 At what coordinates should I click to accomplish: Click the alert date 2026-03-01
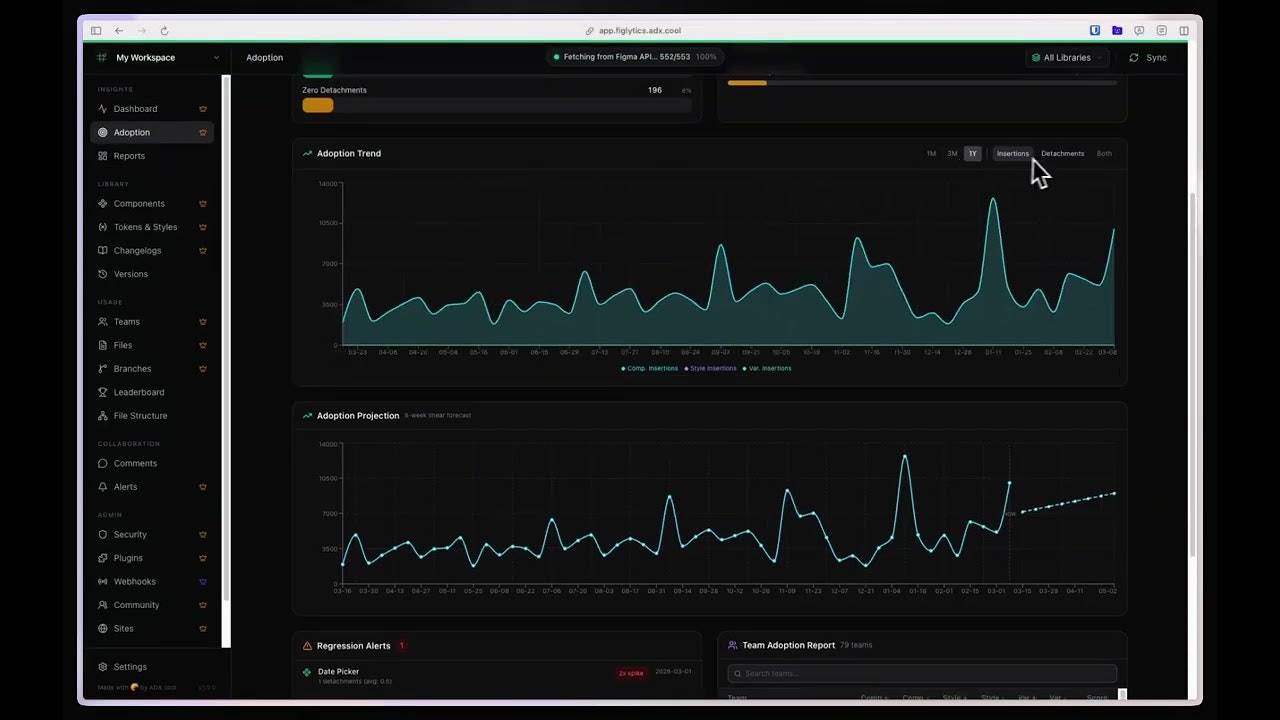point(672,672)
